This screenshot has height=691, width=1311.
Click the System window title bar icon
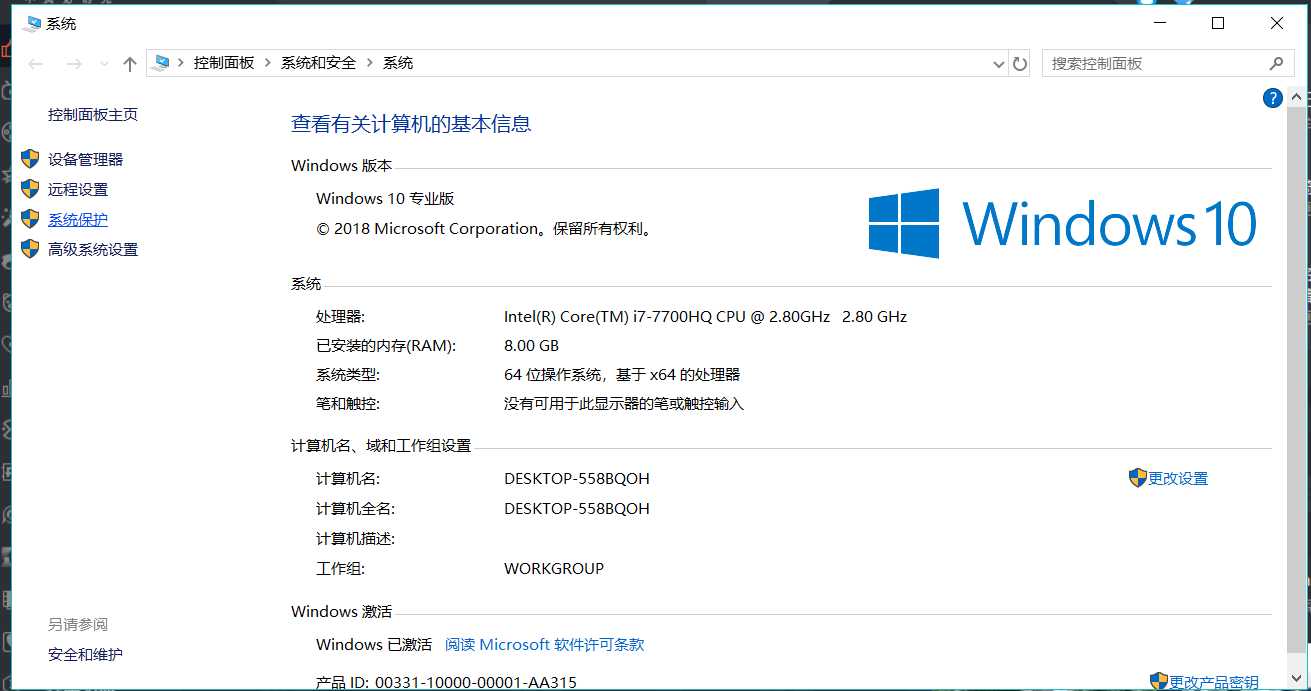[x=32, y=23]
